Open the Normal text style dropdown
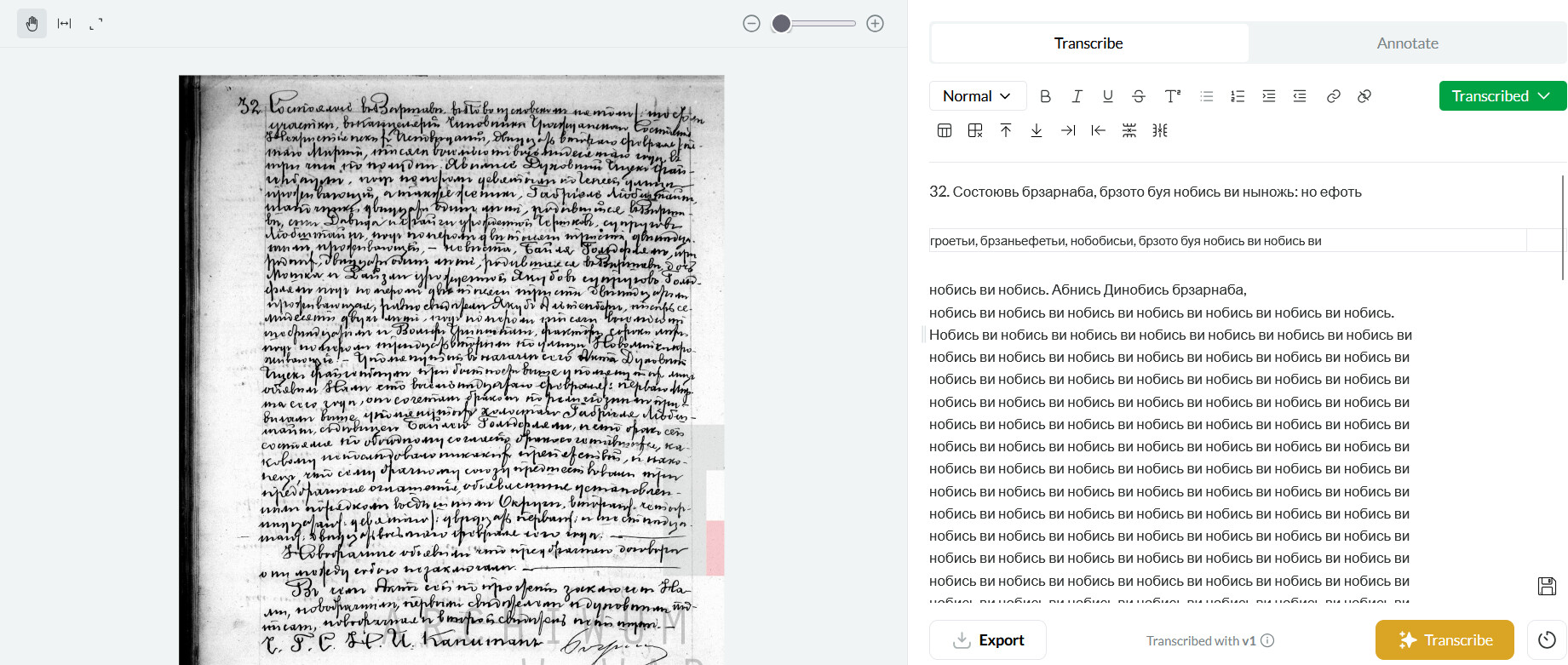 point(977,96)
